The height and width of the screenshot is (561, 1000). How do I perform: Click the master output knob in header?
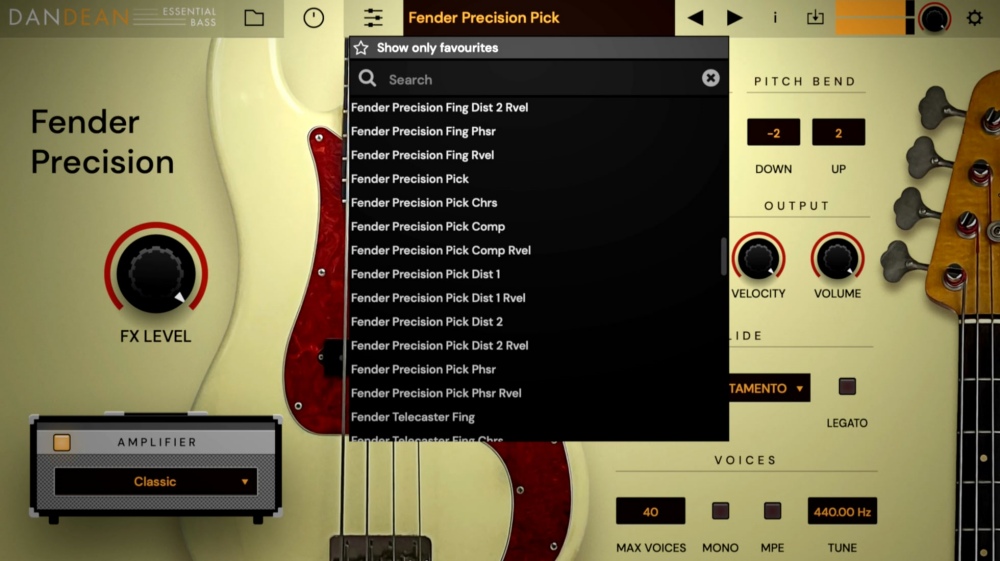pos(934,18)
